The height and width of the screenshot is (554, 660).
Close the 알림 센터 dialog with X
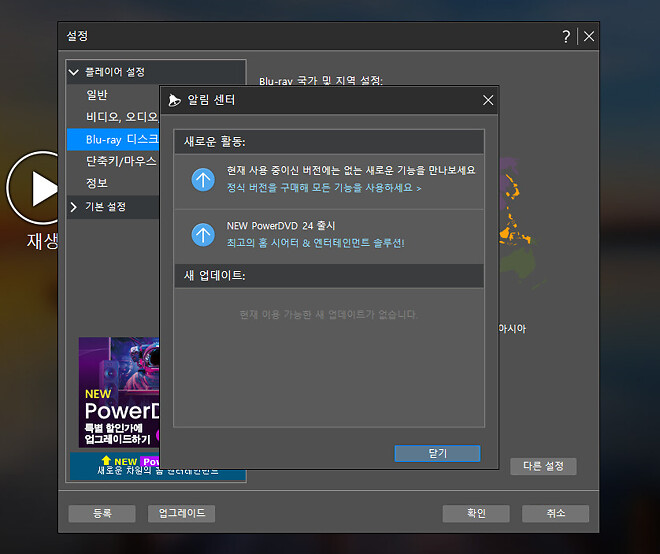488,100
